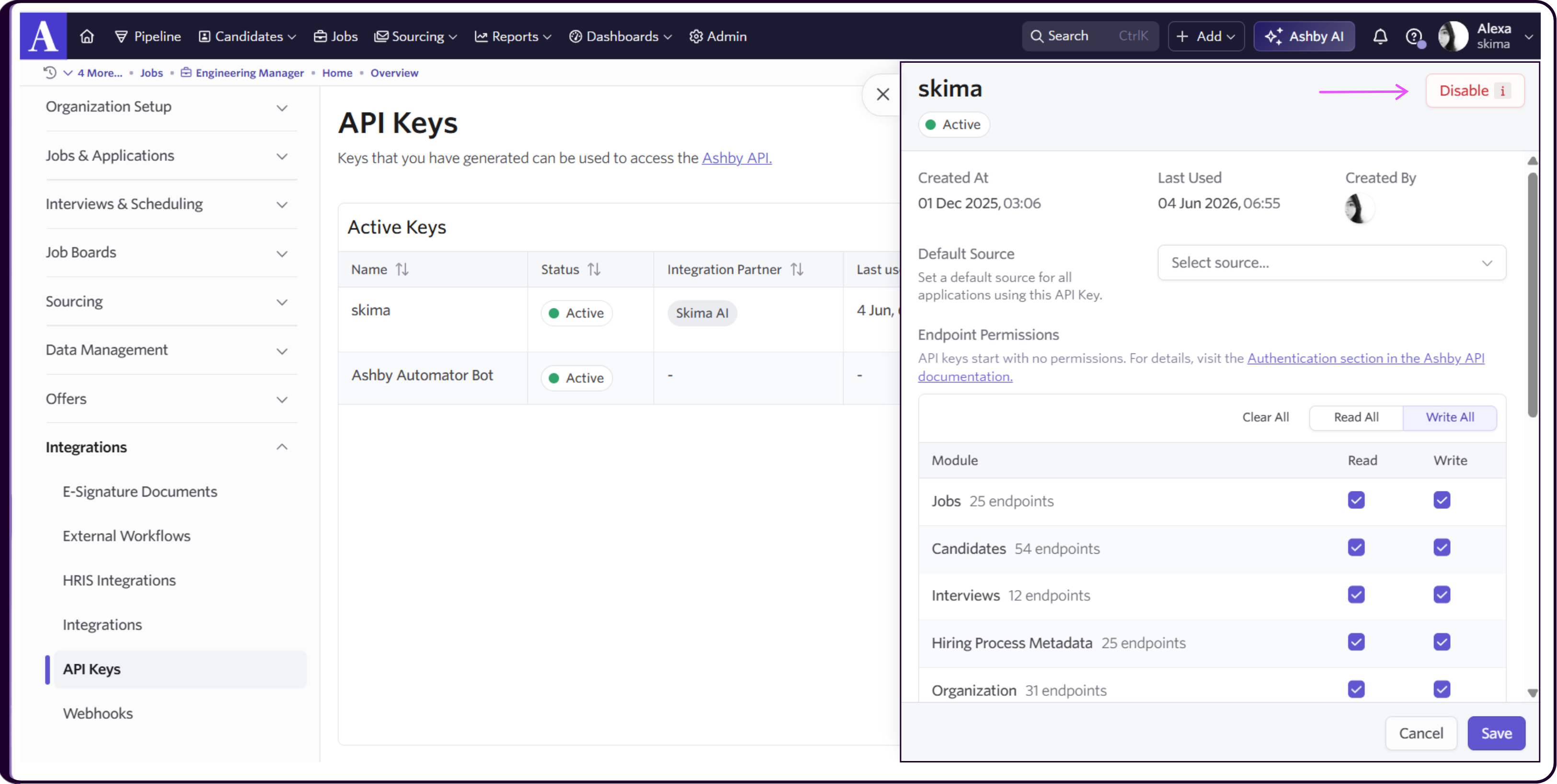Select the Write All option
1557x784 pixels.
(1449, 417)
